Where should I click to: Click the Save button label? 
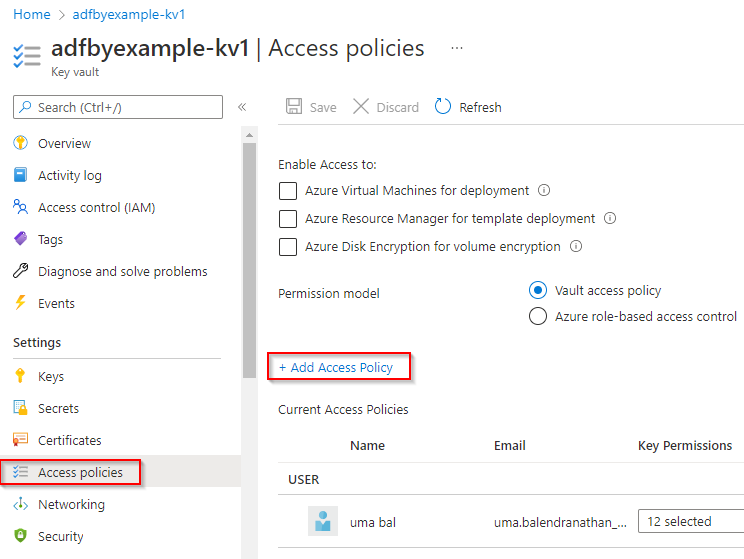tap(323, 107)
